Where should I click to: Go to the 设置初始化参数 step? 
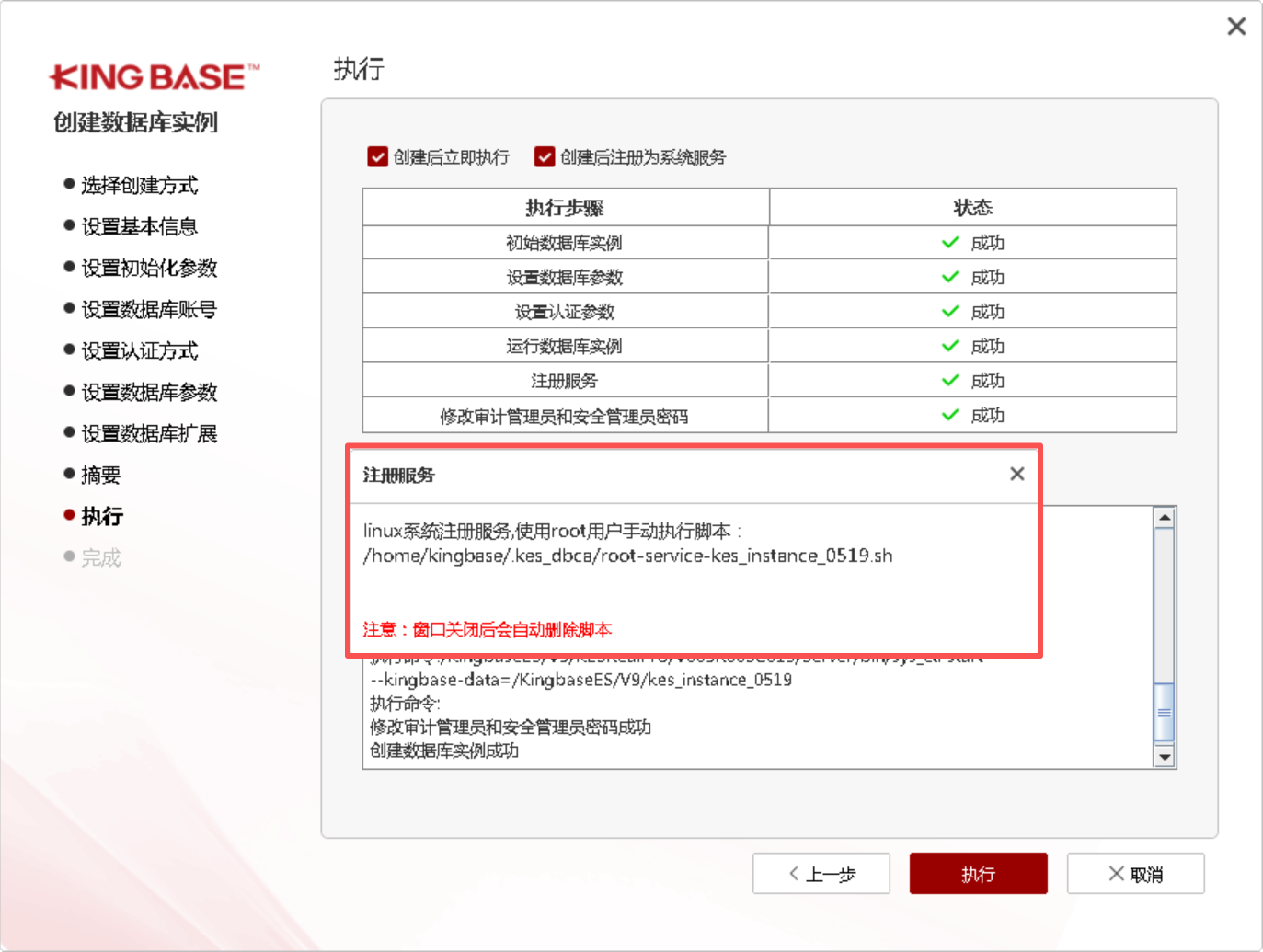pyautogui.click(x=149, y=268)
